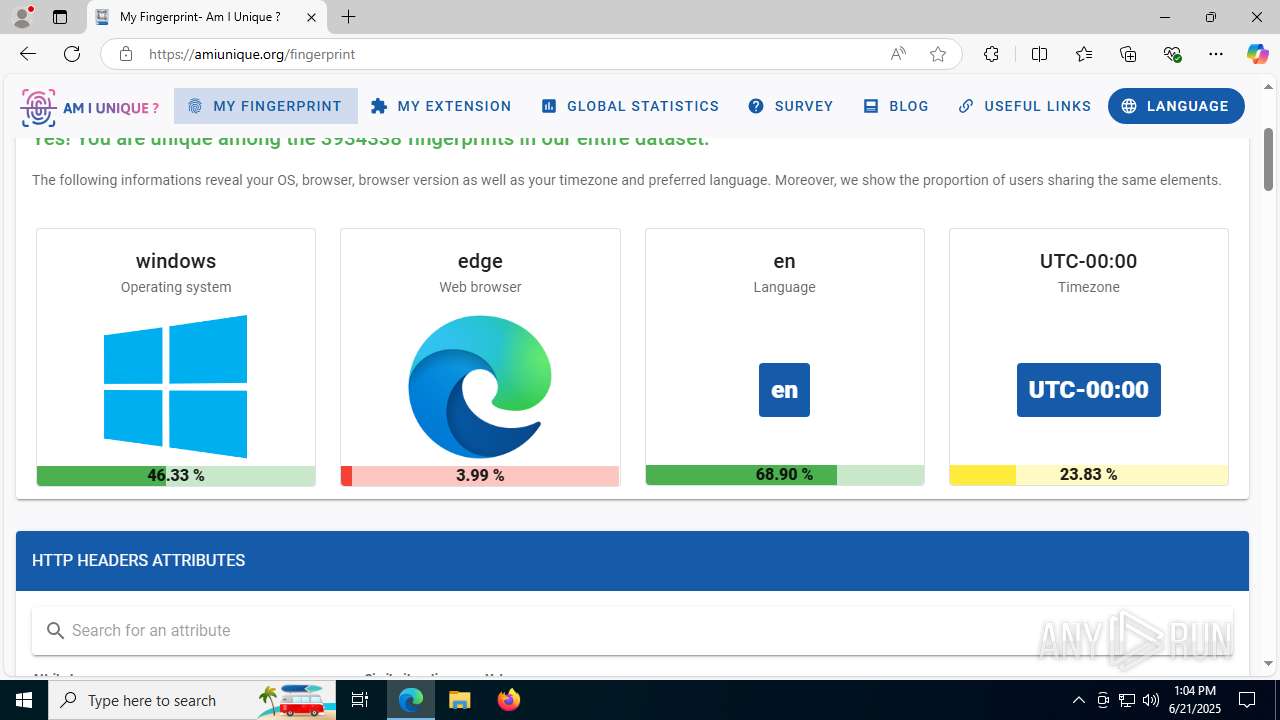This screenshot has width=1280, height=720.
Task: Focus the 'Search for an attribute' field
Action: [x=632, y=631]
